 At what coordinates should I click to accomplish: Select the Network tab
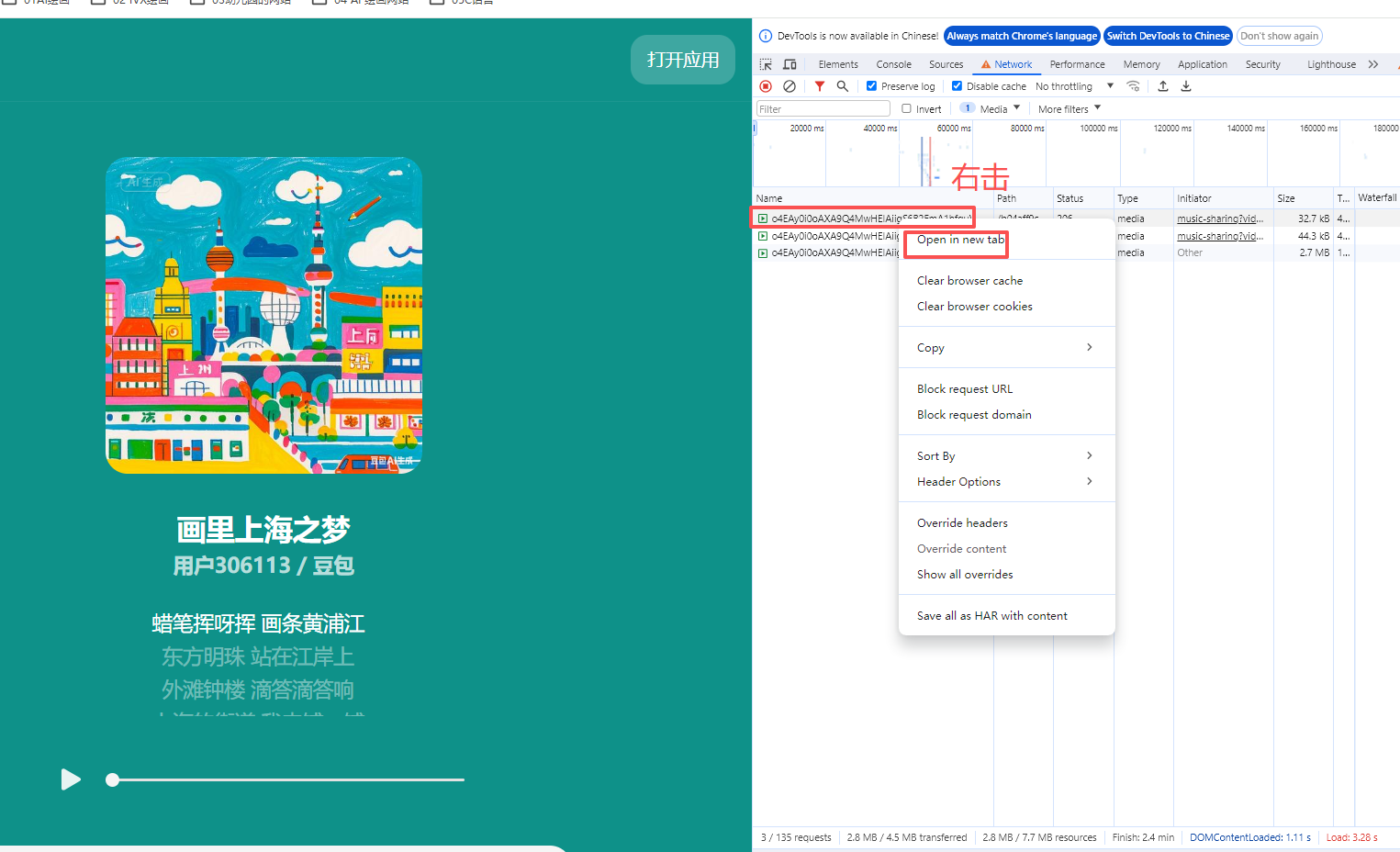[1006, 64]
